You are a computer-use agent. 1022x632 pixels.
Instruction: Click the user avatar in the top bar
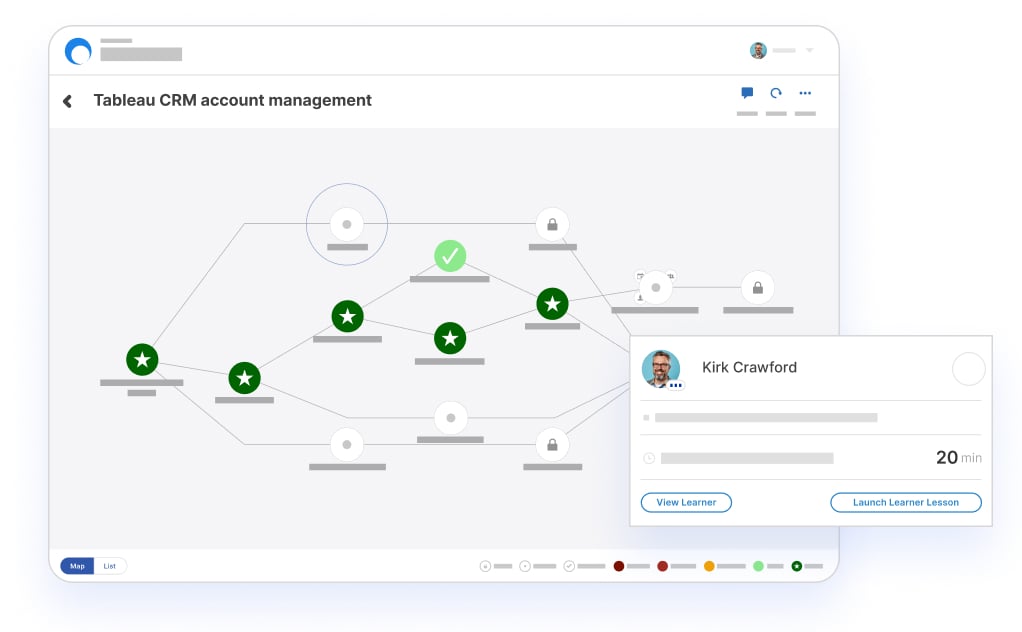(x=758, y=51)
